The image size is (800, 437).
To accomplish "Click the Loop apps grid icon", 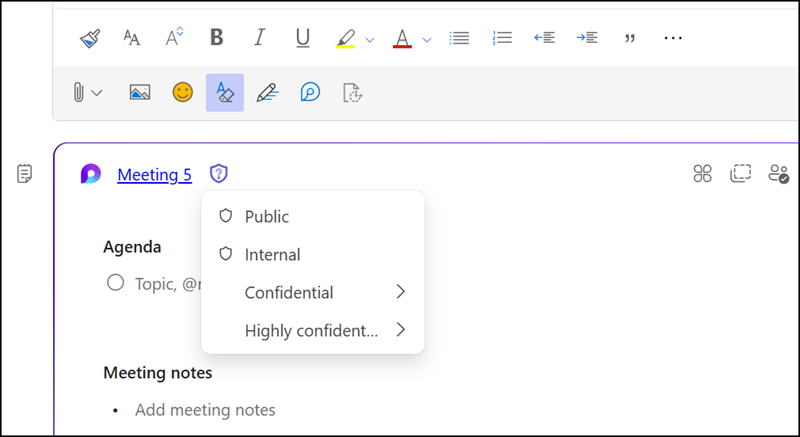I will tap(703, 173).
